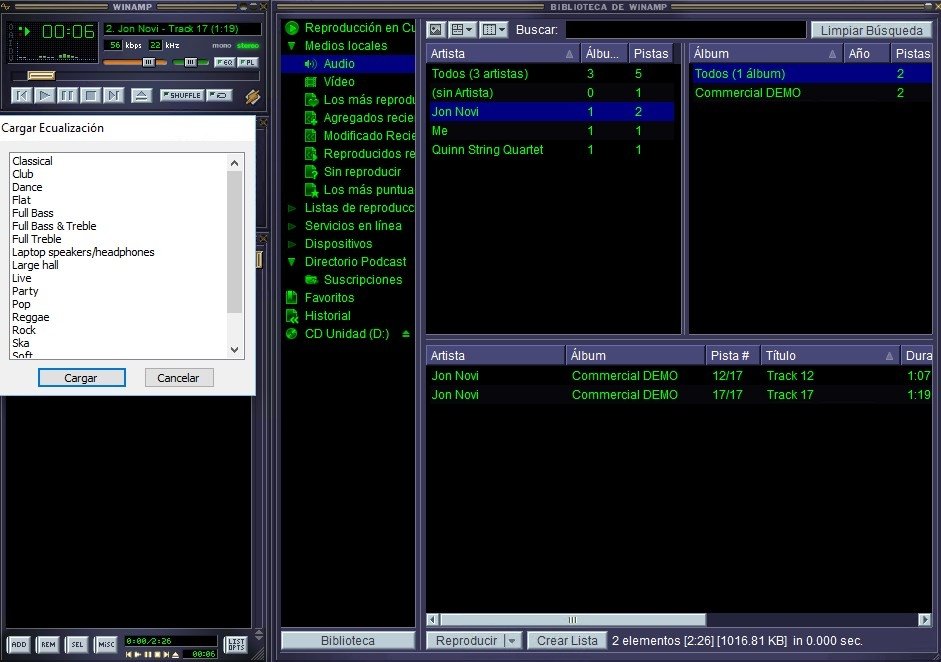Skip to next track button
This screenshot has height=662, width=941.
pyautogui.click(x=113, y=95)
